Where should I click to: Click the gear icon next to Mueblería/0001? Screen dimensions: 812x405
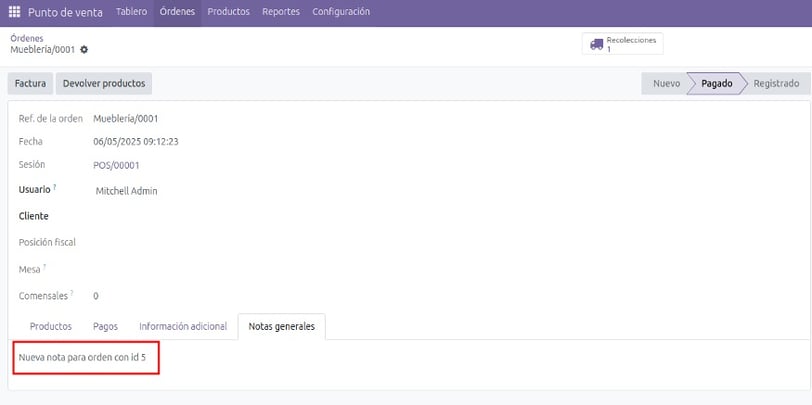(x=84, y=50)
